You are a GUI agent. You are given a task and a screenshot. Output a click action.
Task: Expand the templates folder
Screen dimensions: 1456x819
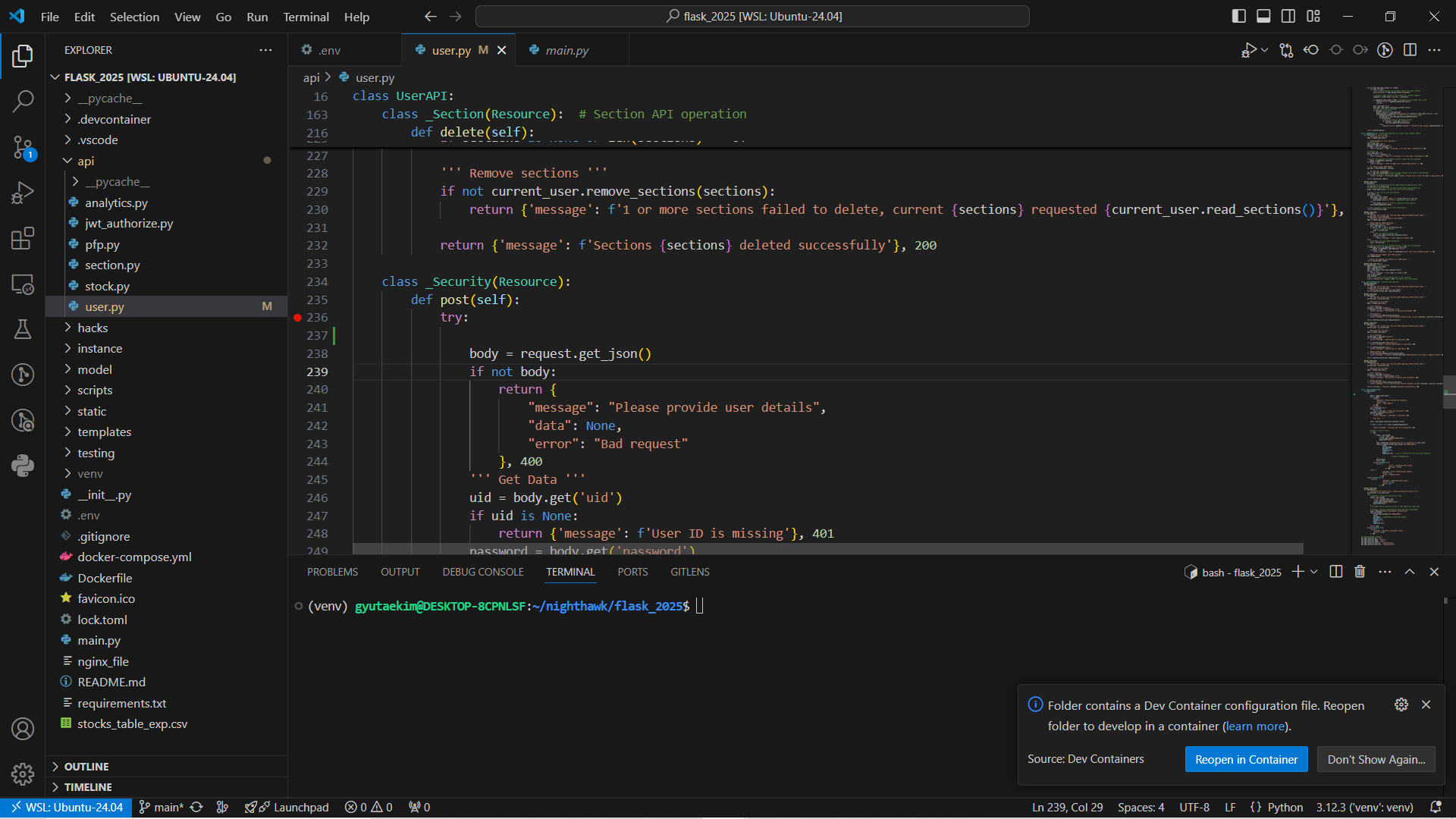(104, 432)
